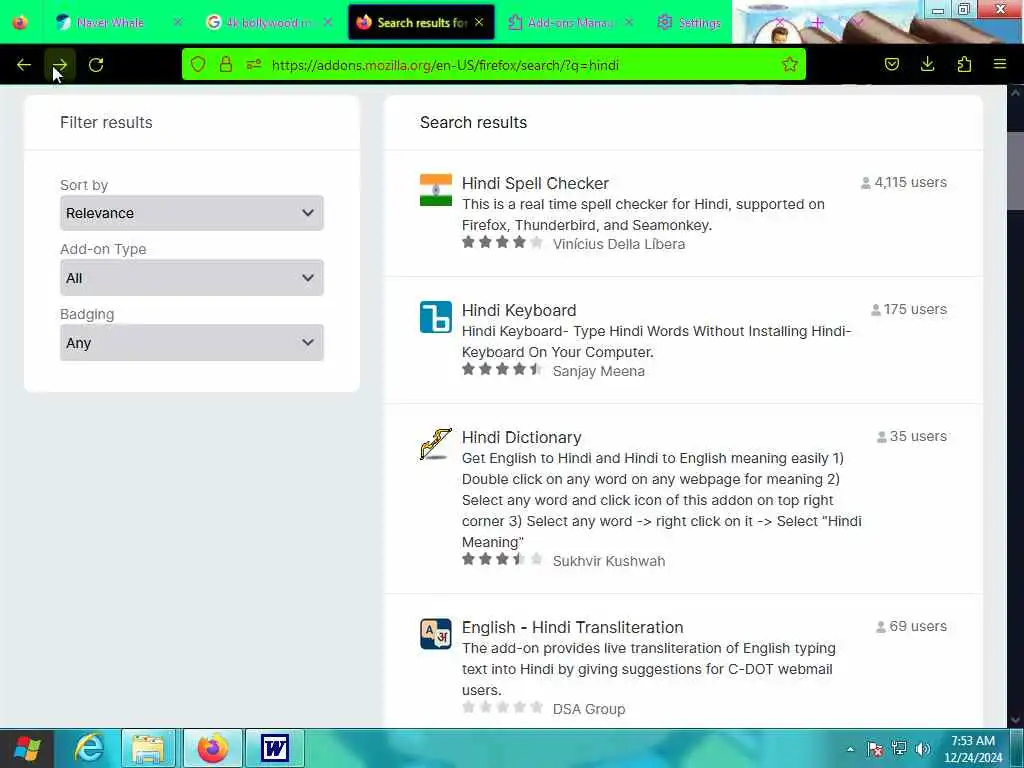Show hidden system tray icons

coord(850,749)
